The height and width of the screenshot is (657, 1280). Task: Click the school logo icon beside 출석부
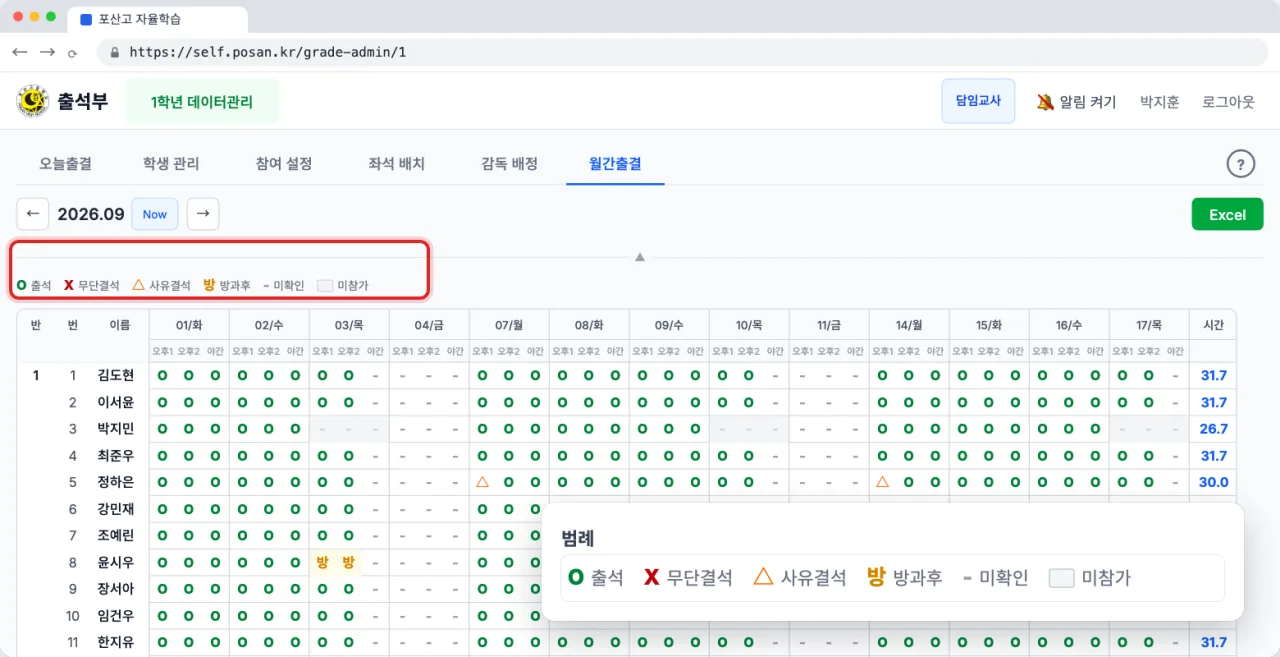click(x=32, y=101)
